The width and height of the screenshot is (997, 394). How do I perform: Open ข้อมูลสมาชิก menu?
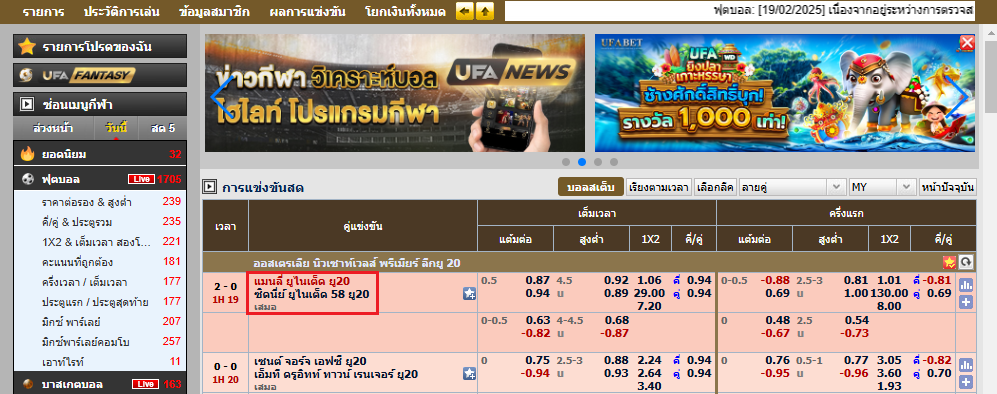coord(214,11)
